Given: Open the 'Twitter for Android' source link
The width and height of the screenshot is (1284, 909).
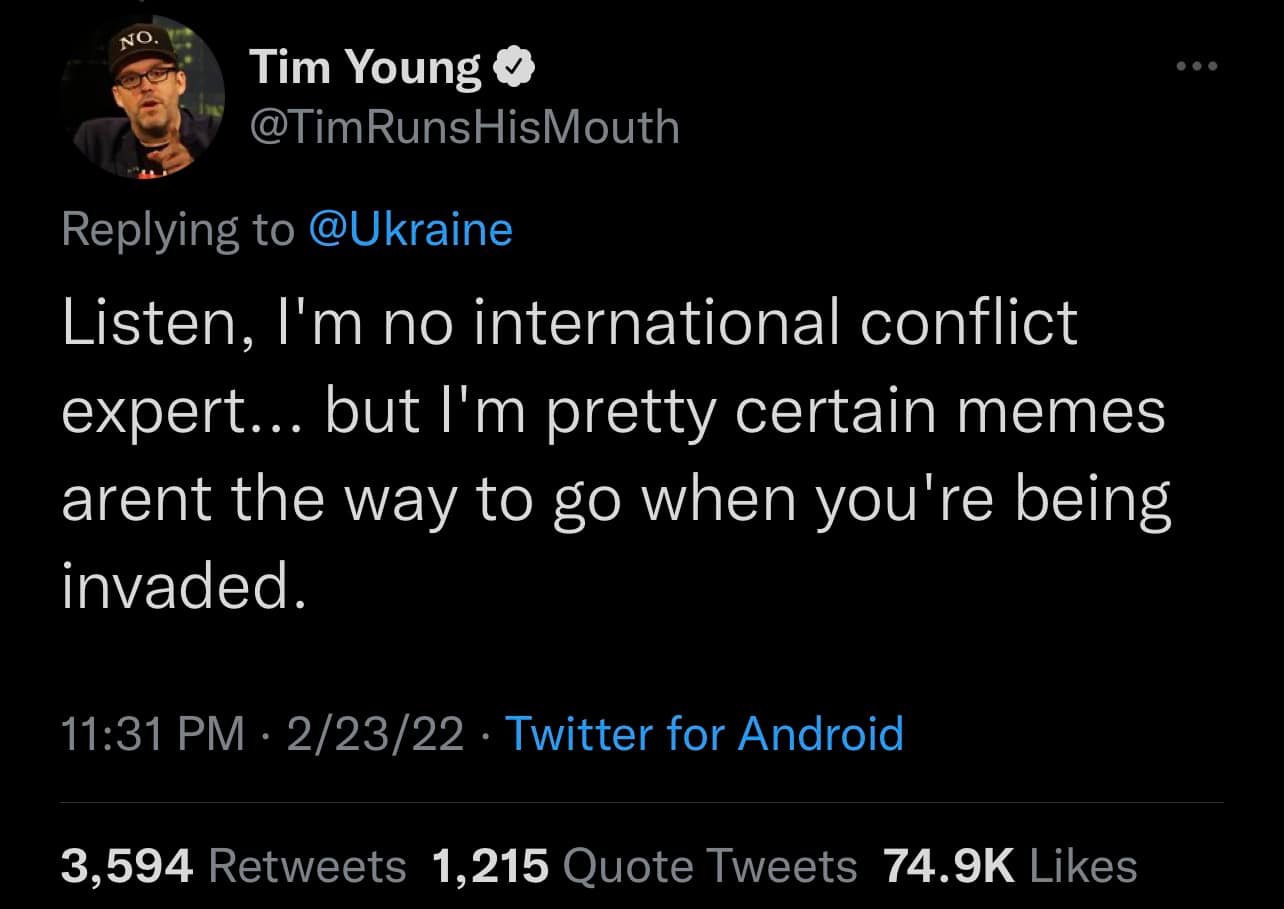Looking at the screenshot, I should click(704, 733).
